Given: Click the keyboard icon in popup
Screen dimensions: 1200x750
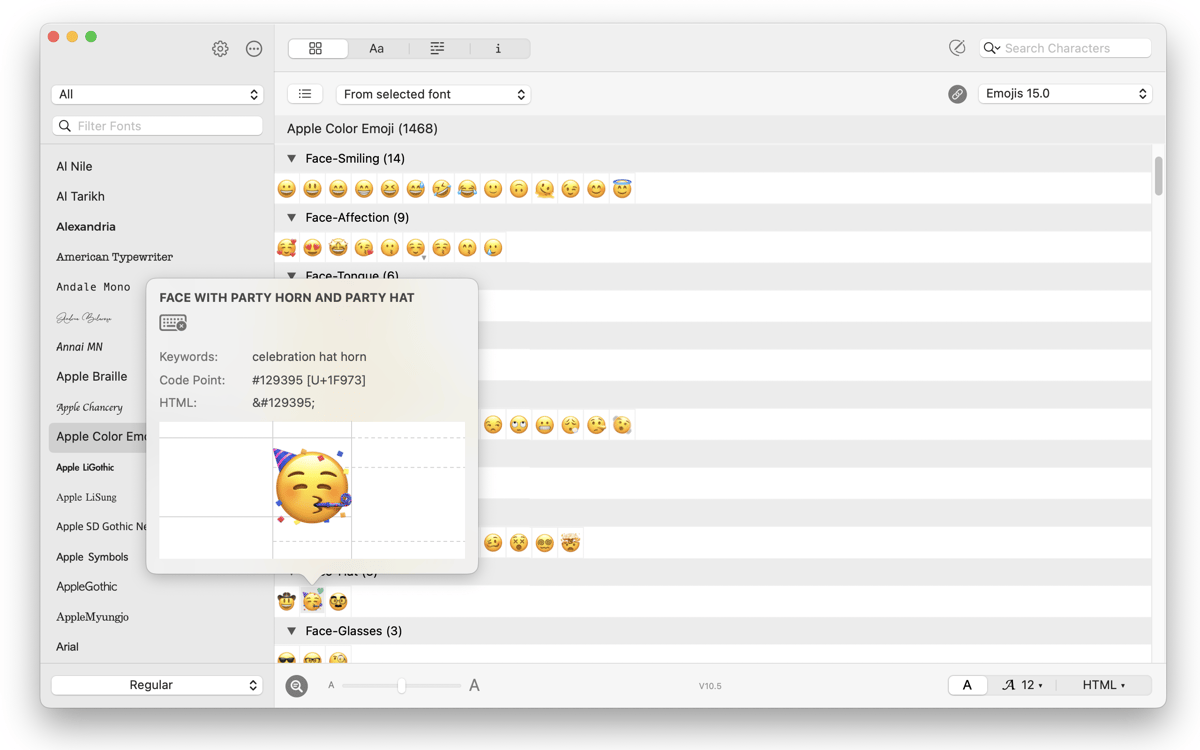Looking at the screenshot, I should (173, 323).
